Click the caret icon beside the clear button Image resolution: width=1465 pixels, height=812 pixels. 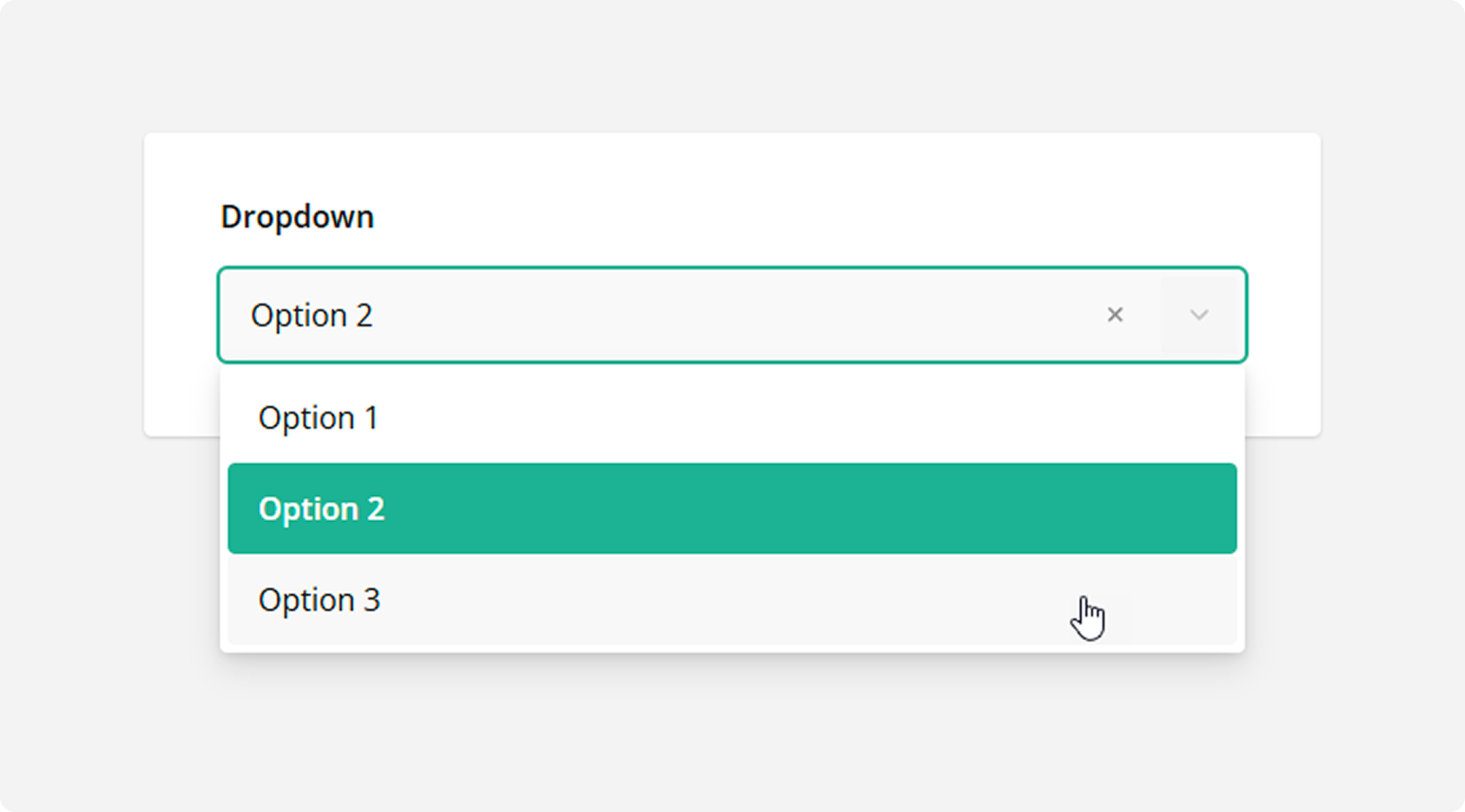pos(1198,315)
